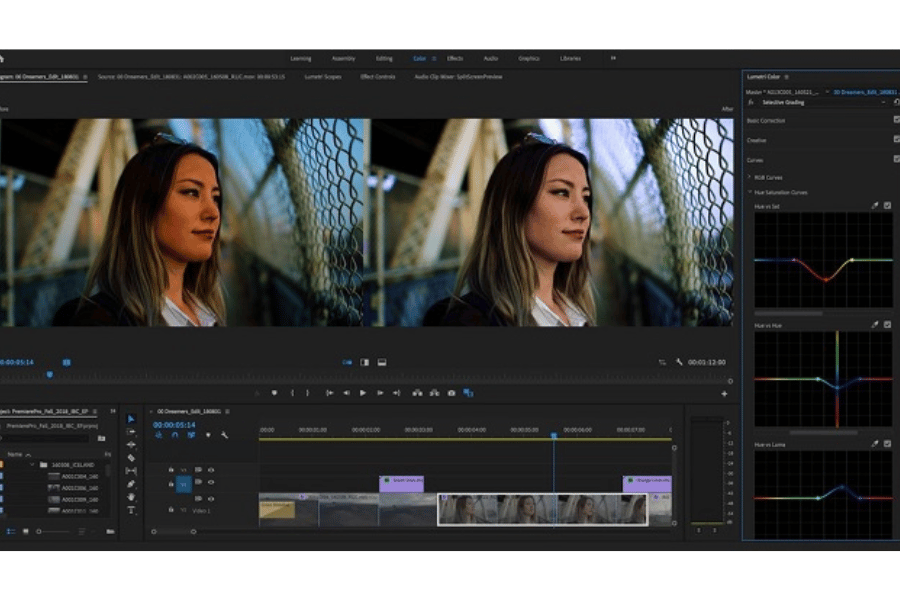Viewport: 900px width, 600px height.
Task: Switch to the Effects workspace tab
Action: 455,58
